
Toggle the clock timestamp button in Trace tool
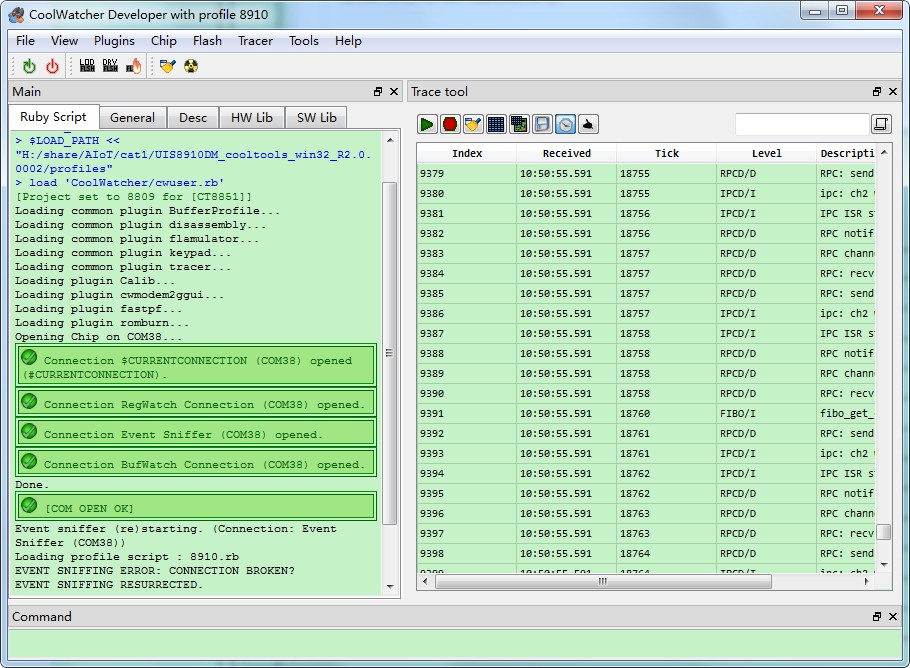(565, 124)
